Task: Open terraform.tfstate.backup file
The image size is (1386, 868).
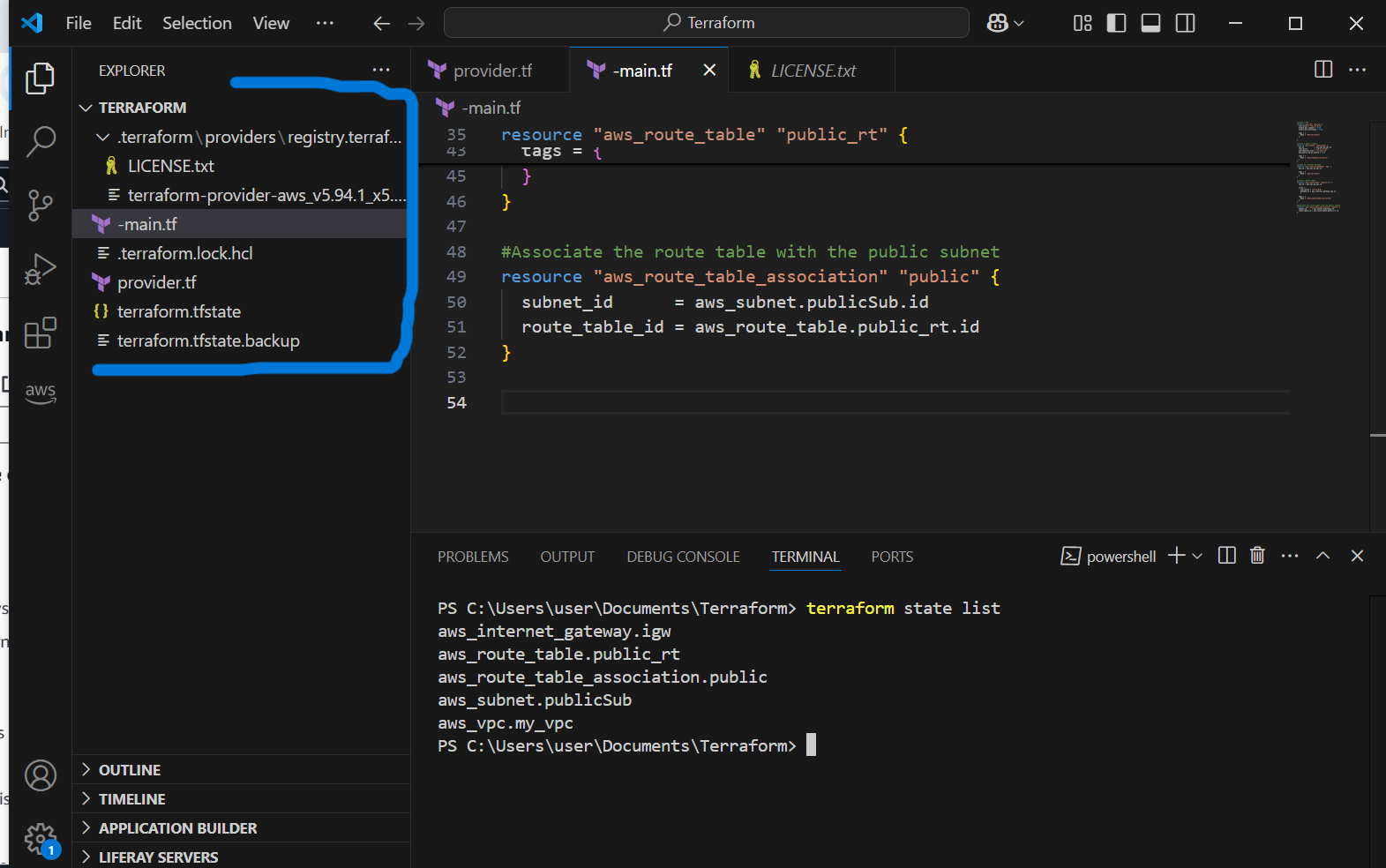Action: 240,340
